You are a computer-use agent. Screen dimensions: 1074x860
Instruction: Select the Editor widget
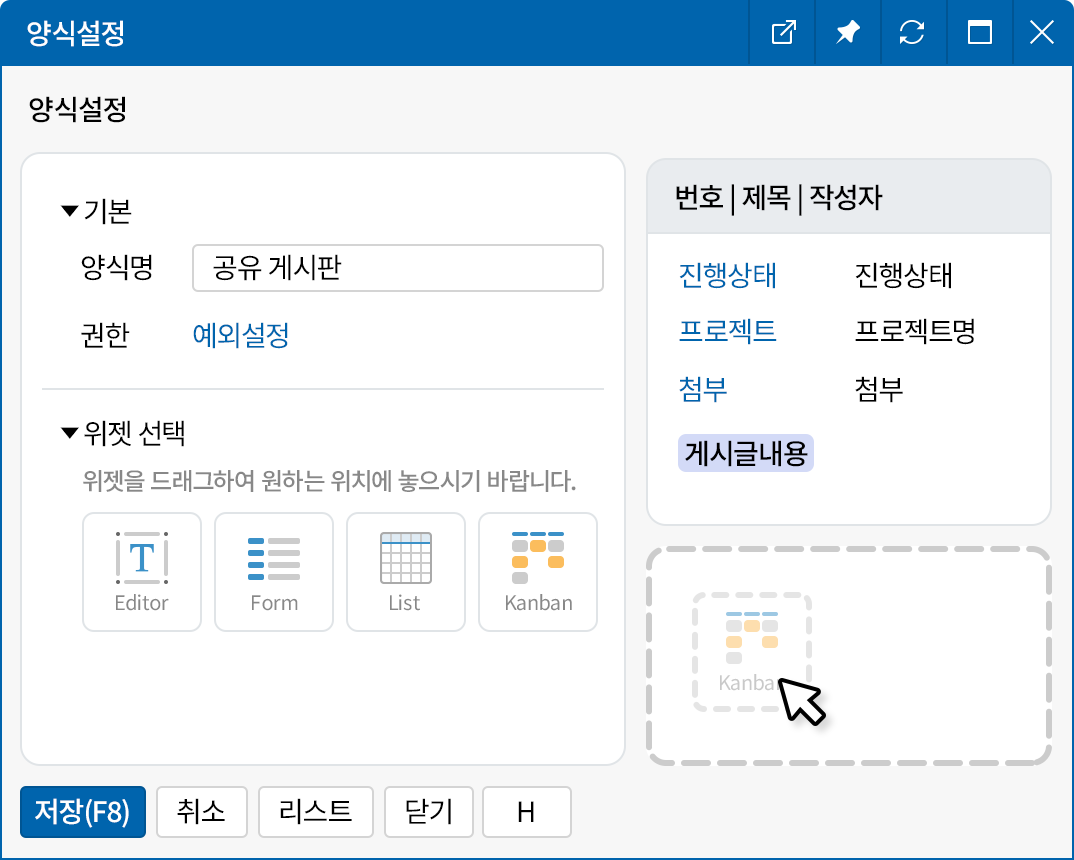pos(141,572)
